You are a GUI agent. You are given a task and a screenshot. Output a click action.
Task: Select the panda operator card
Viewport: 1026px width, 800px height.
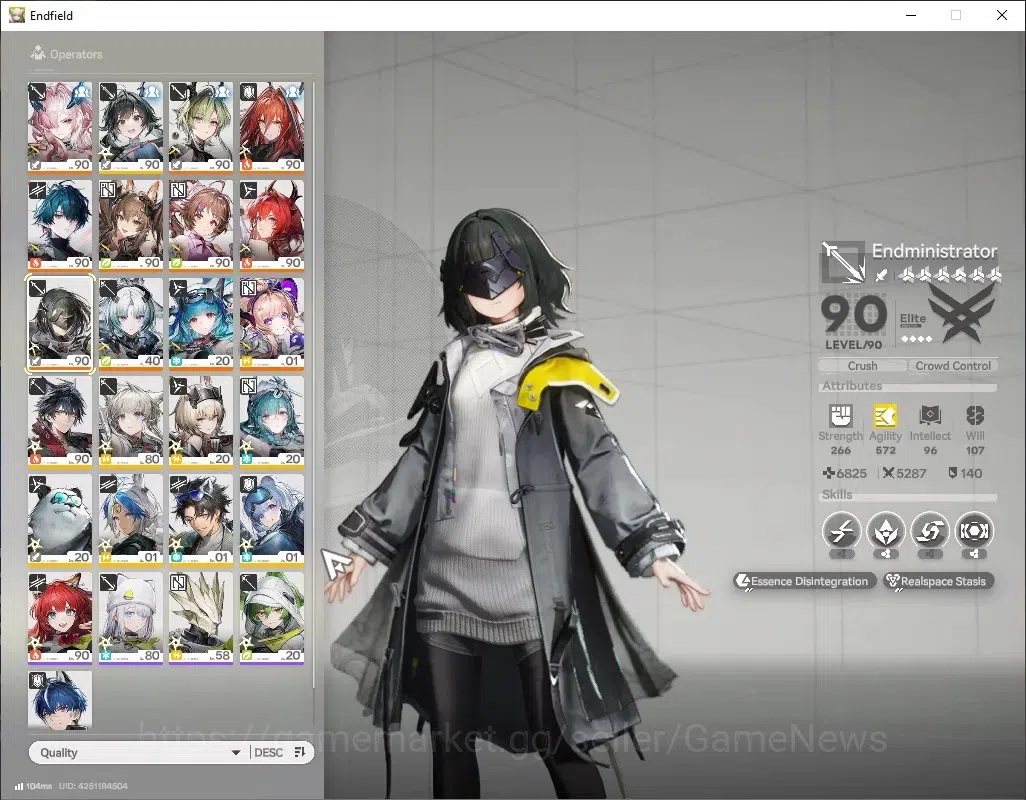tap(60, 520)
